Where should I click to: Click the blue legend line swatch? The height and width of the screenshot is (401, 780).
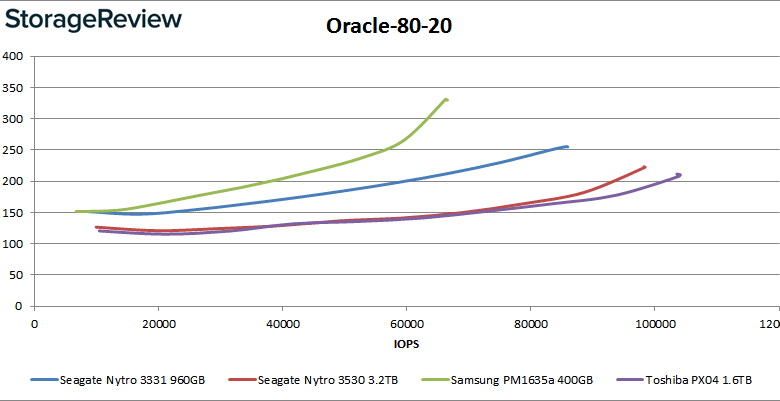click(44, 380)
